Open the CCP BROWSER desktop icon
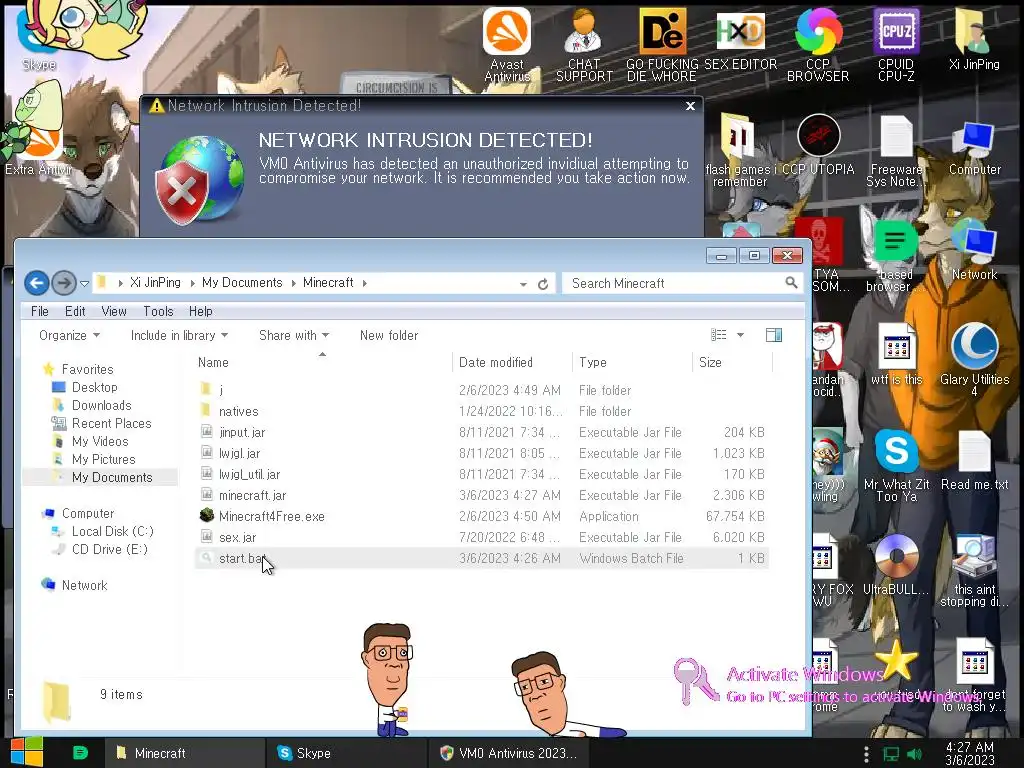The height and width of the screenshot is (768, 1024). [818, 44]
